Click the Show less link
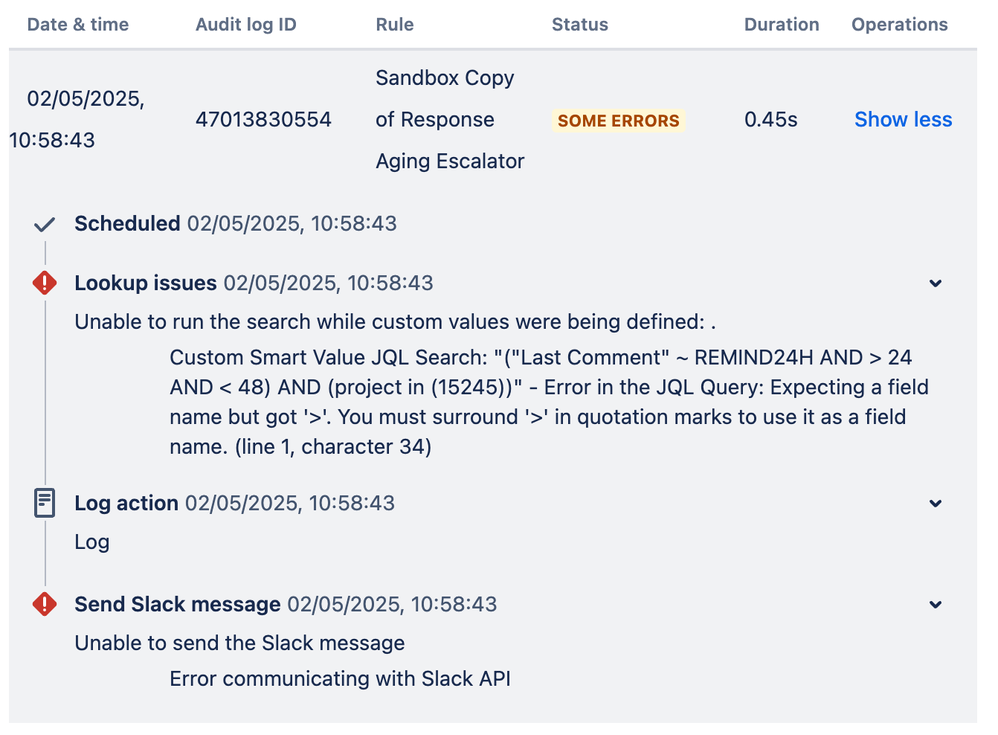998x735 pixels. (903, 119)
